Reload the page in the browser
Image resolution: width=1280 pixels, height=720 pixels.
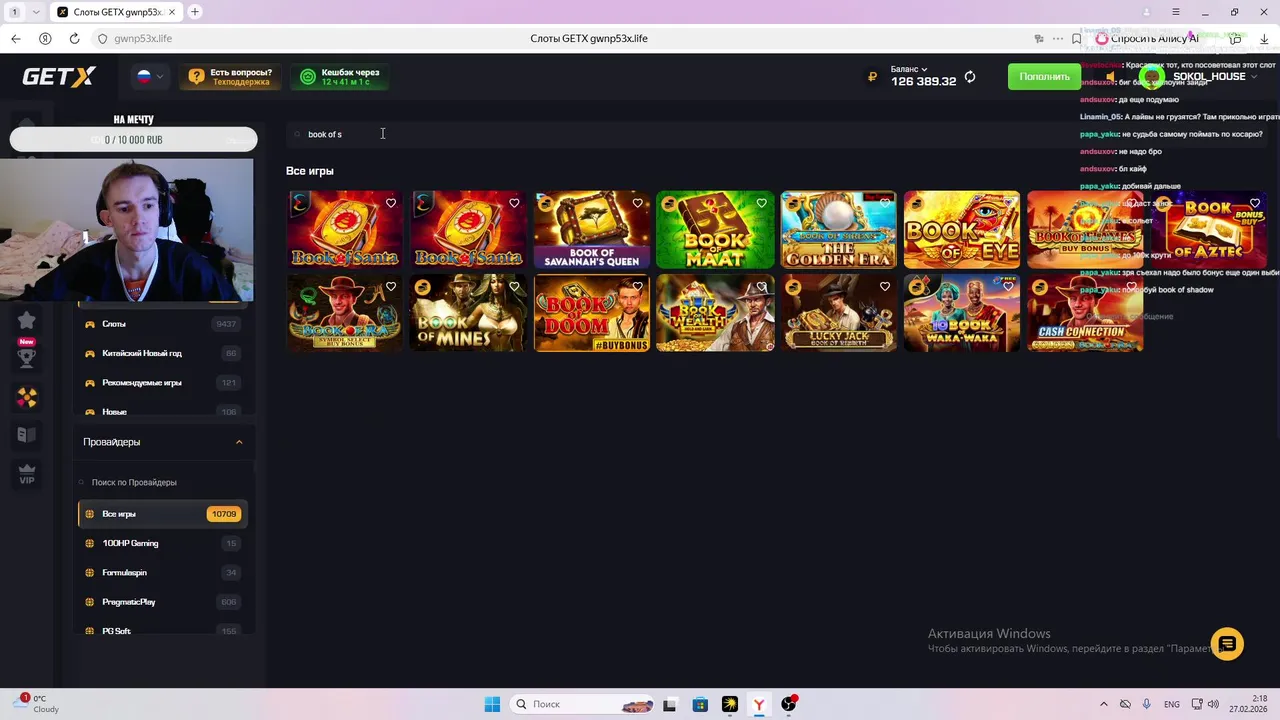click(x=74, y=39)
